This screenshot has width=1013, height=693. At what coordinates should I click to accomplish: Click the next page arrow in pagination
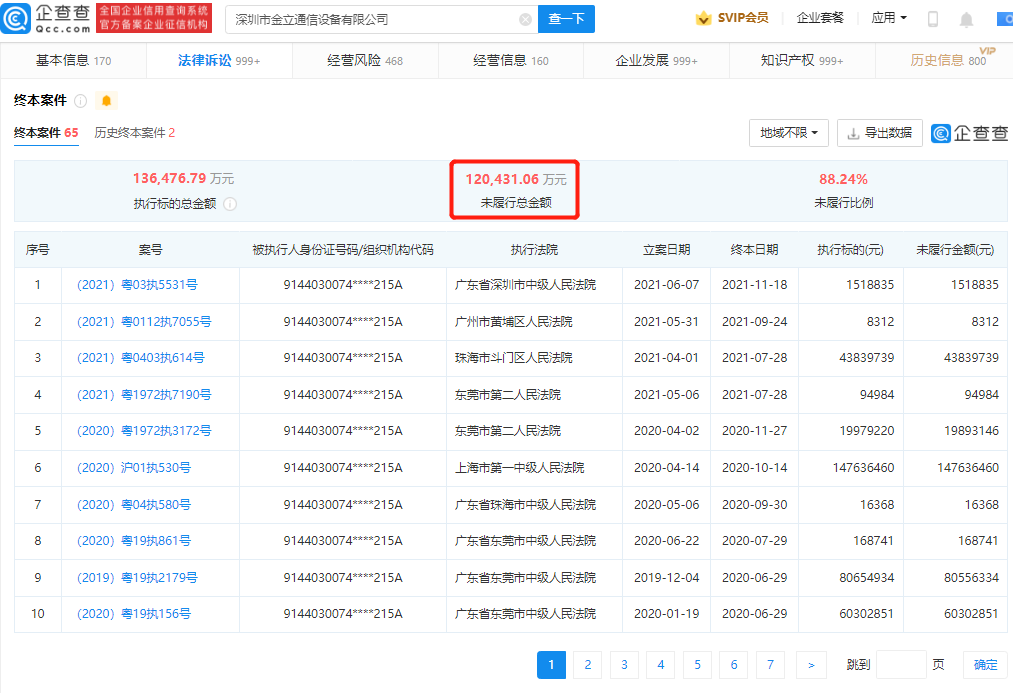tap(811, 664)
